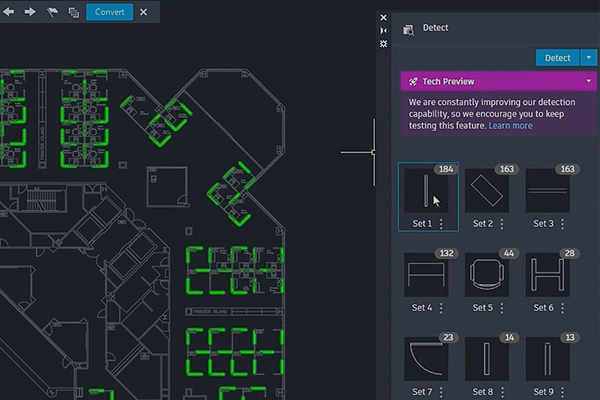Open the Set 1 options menu

[x=441, y=224]
